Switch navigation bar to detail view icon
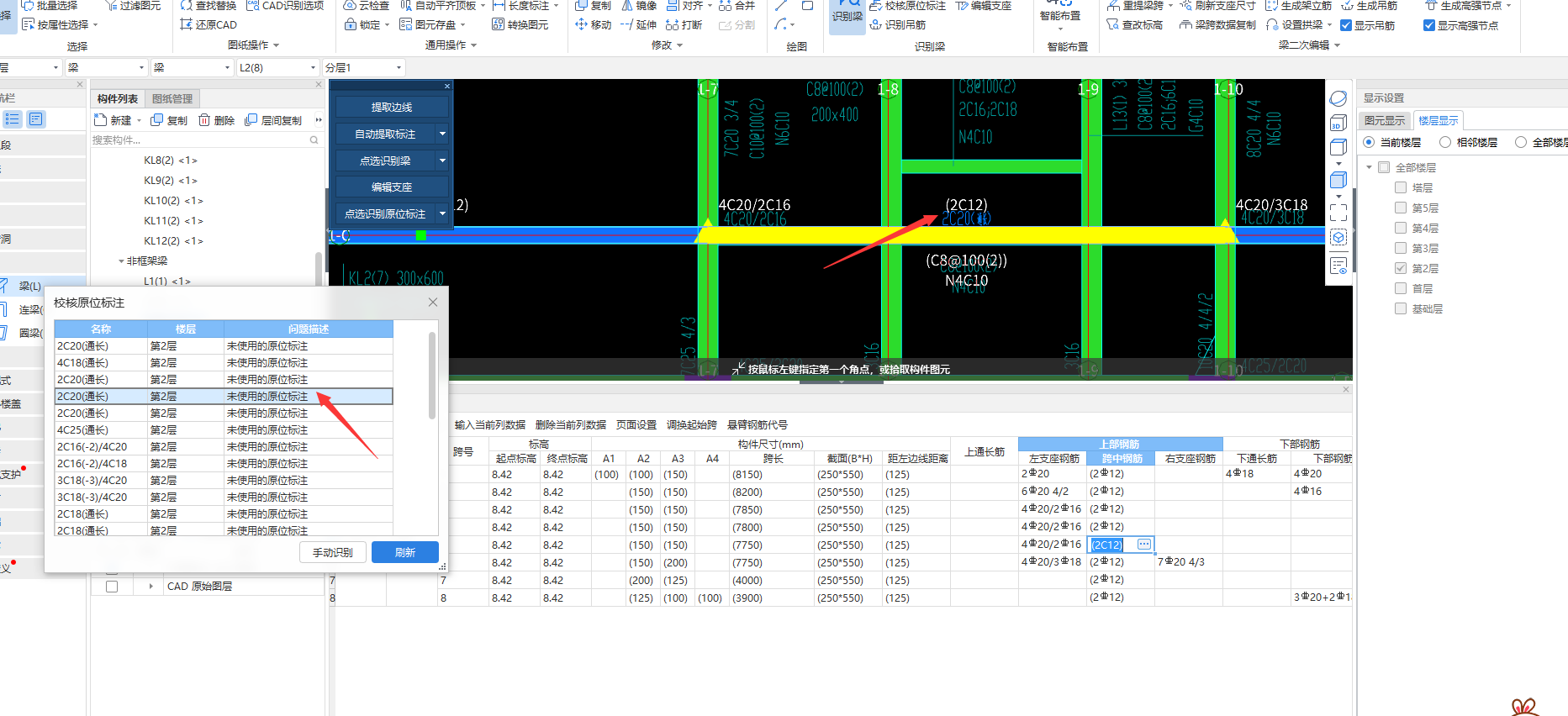 click(x=35, y=119)
